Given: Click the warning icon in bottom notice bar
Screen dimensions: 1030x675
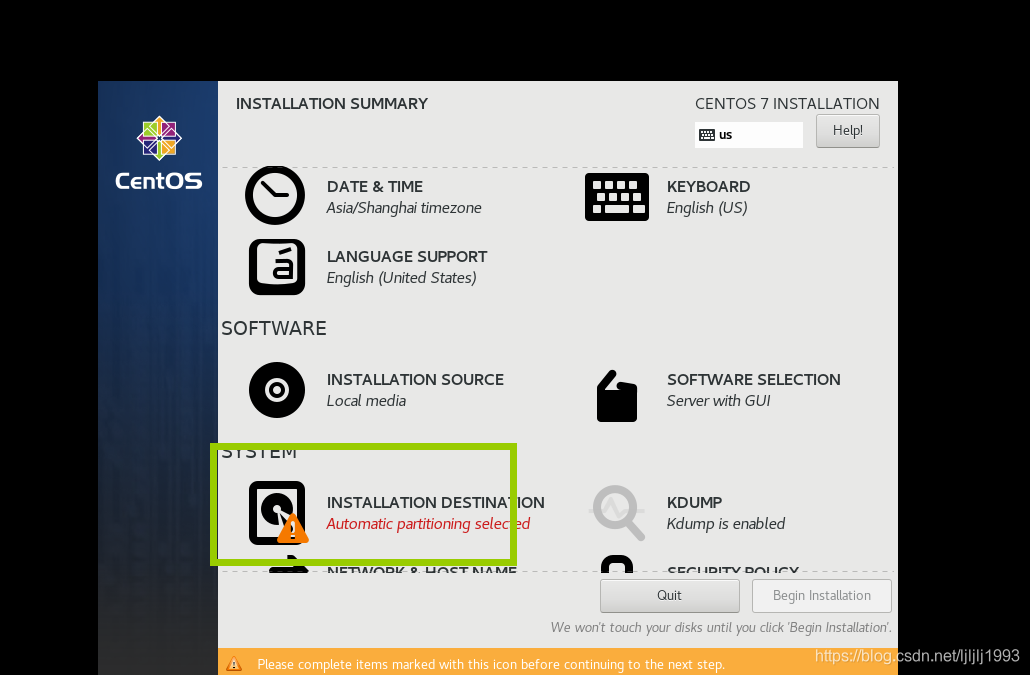Looking at the screenshot, I should pyautogui.click(x=234, y=664).
